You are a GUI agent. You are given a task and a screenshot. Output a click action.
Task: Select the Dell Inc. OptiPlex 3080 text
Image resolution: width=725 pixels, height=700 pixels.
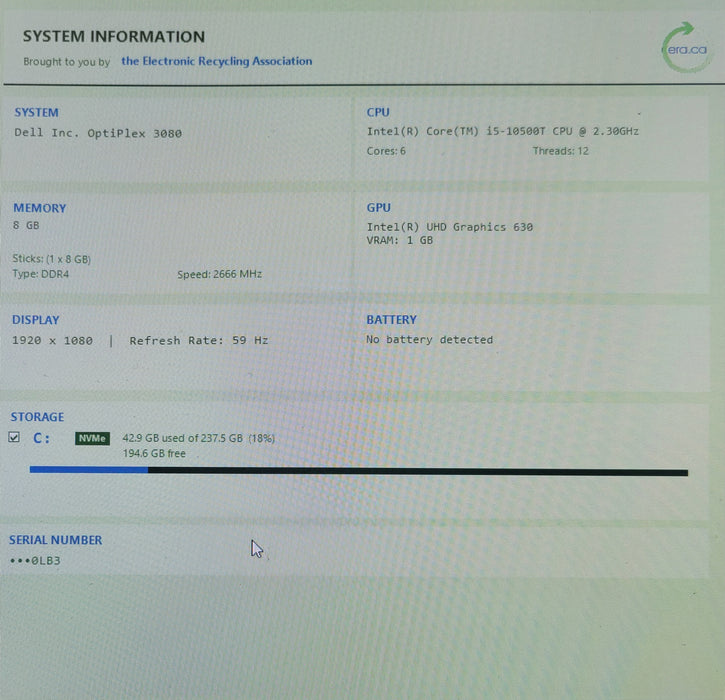pos(98,133)
